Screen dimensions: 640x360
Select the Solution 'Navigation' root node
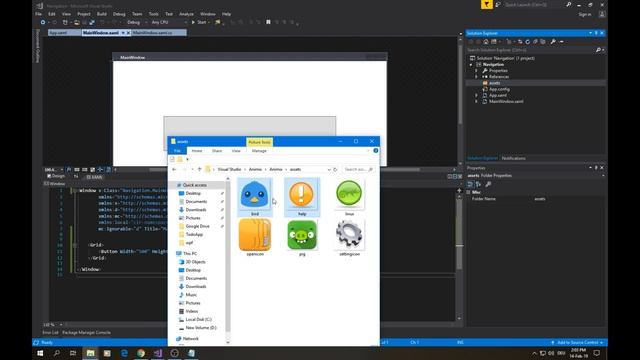pyautogui.click(x=505, y=58)
